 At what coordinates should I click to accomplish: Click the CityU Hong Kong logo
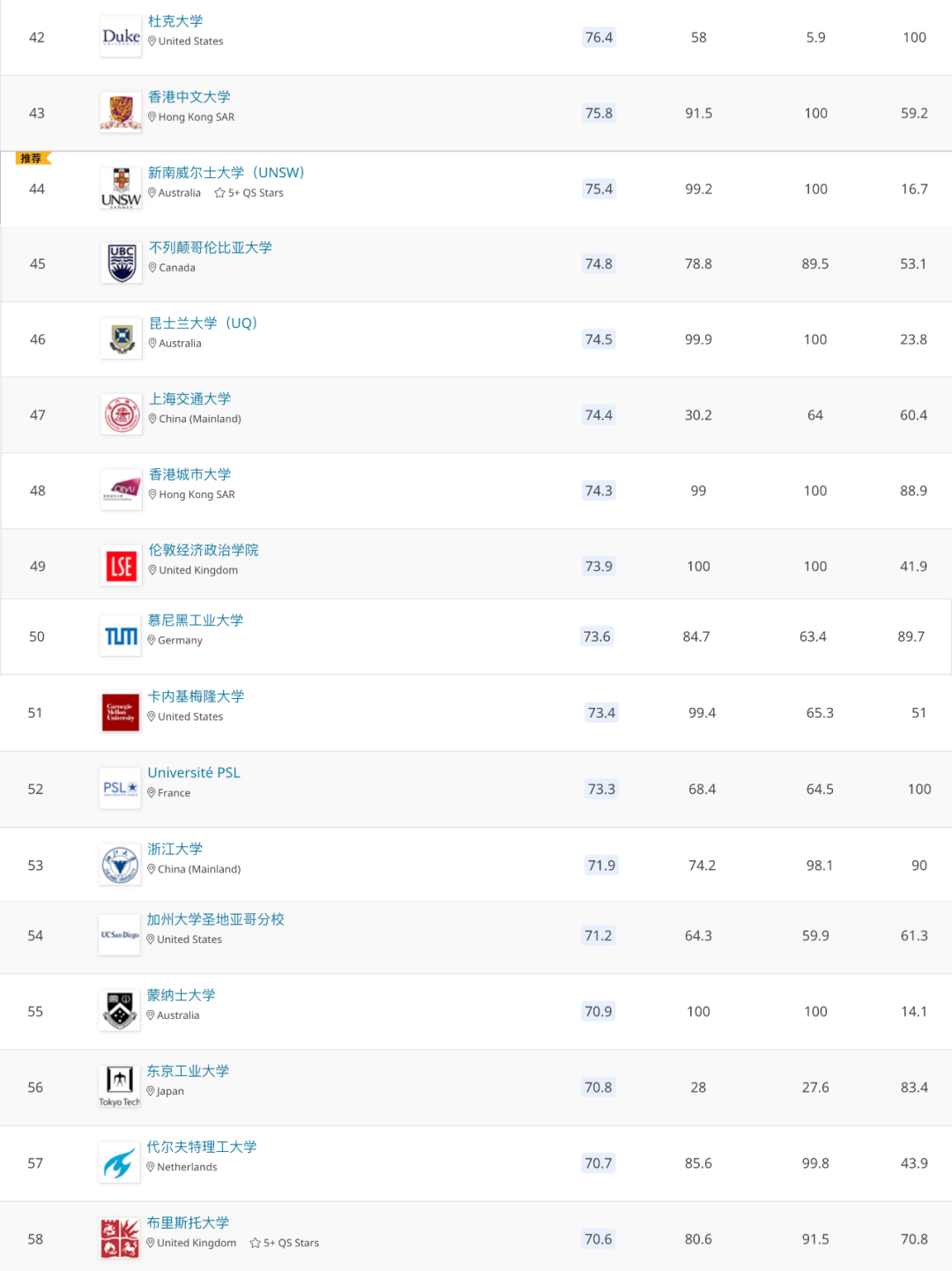pyautogui.click(x=122, y=490)
